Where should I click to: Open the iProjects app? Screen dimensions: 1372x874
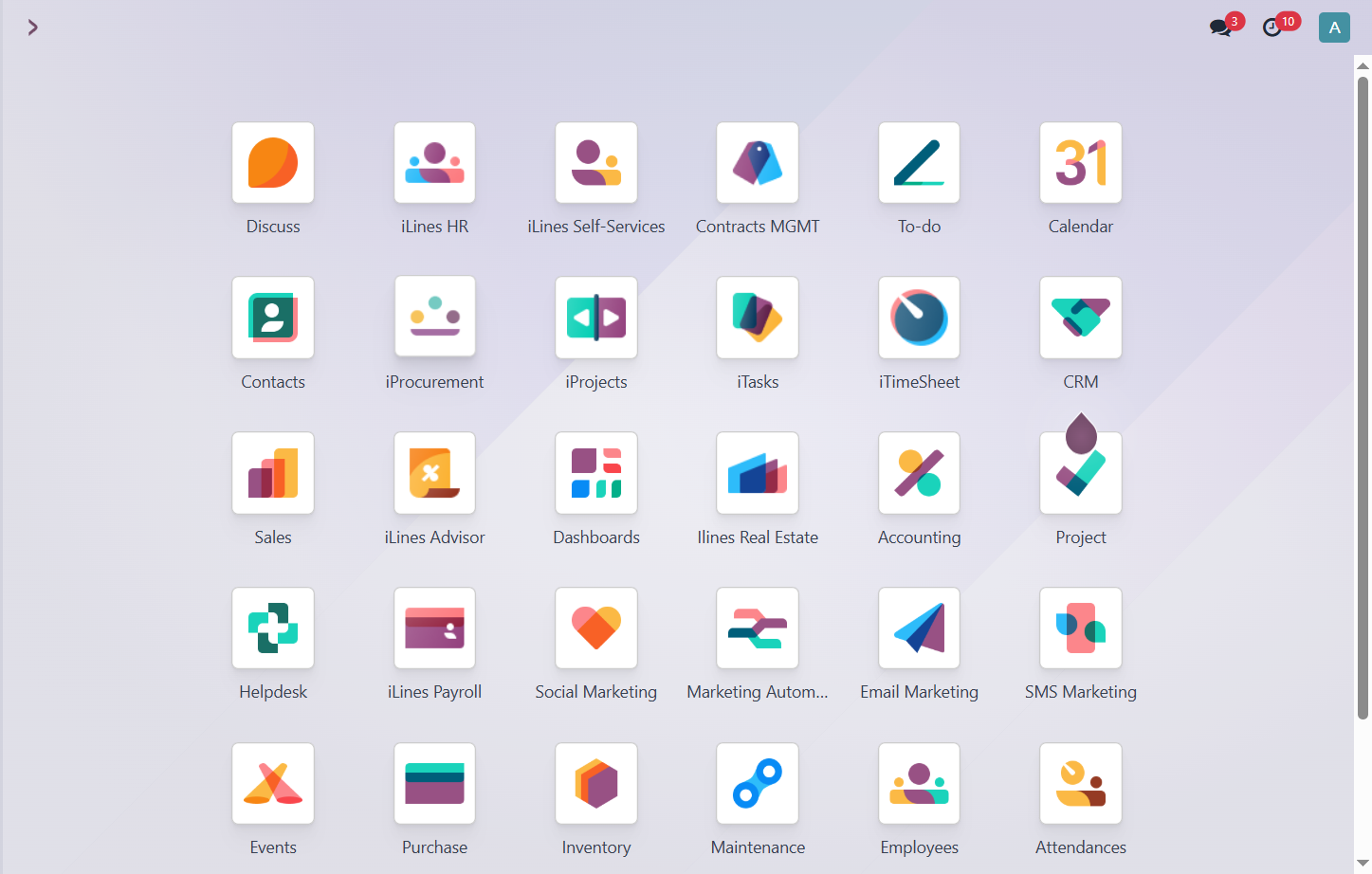coord(596,318)
